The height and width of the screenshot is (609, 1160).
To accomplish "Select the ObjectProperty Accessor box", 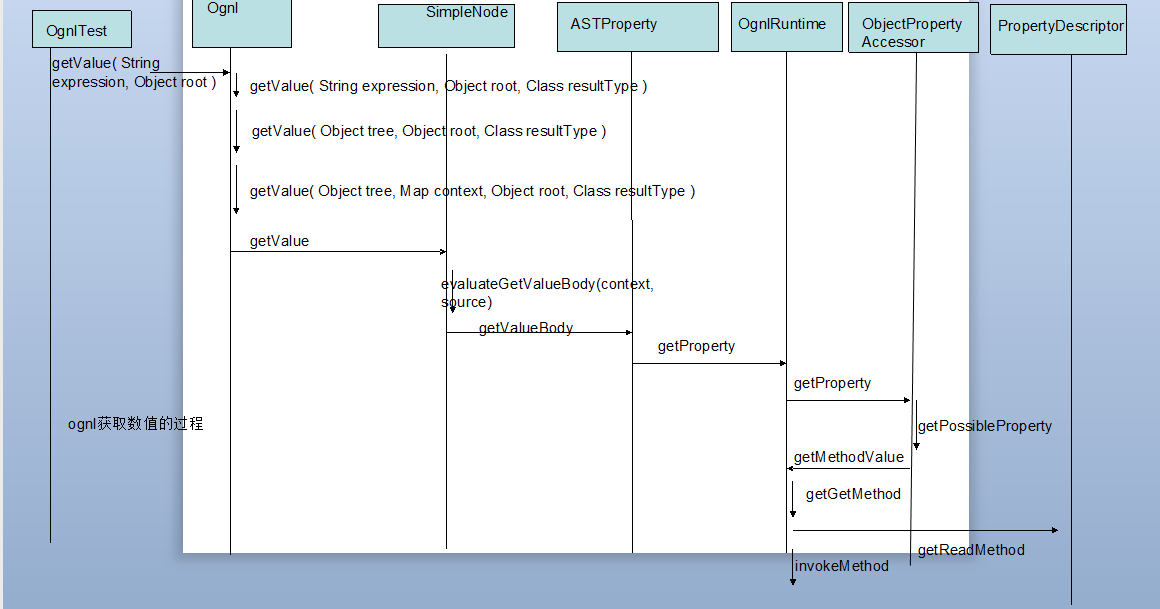I will click(913, 27).
